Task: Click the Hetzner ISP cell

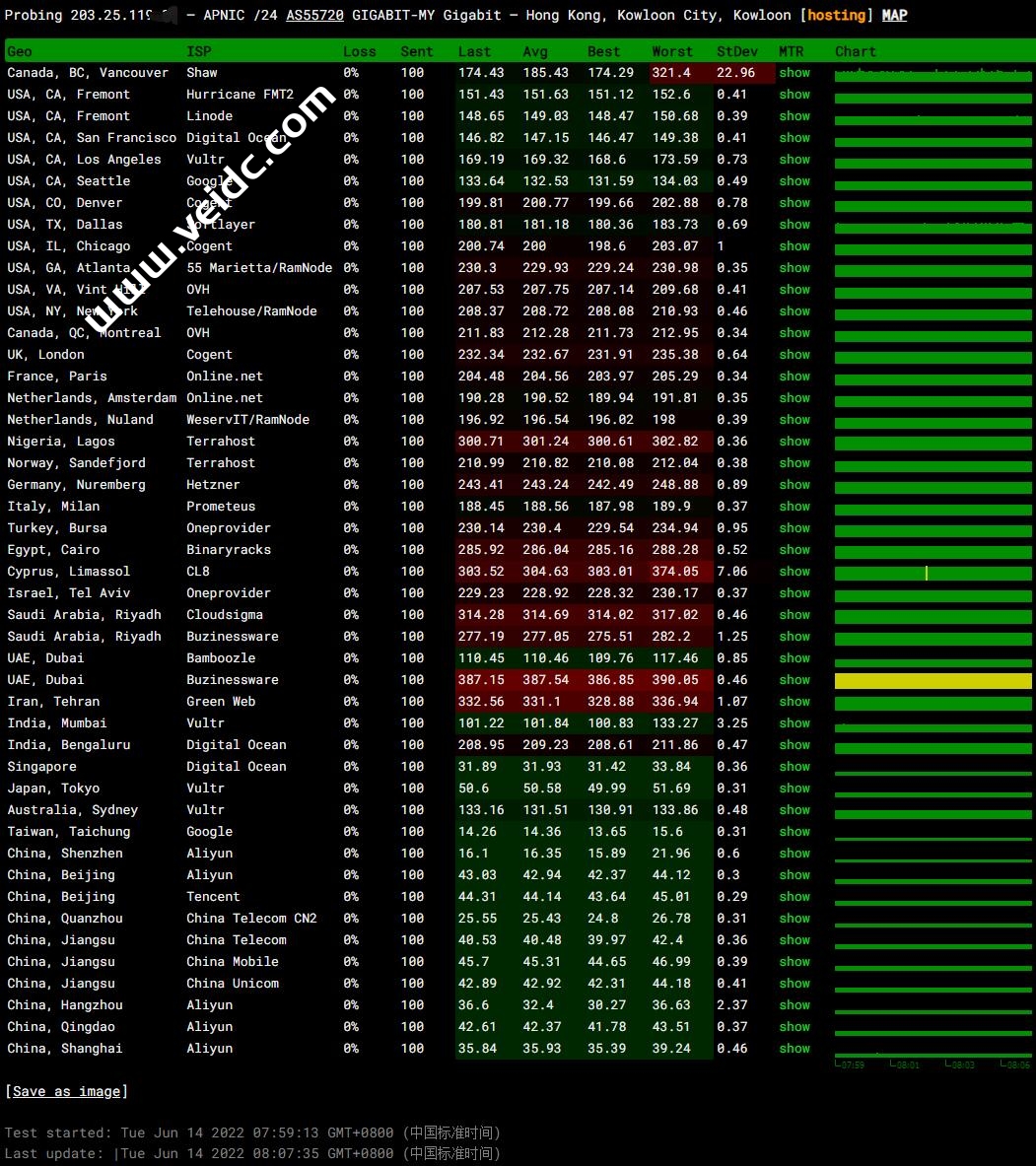Action: click(213, 484)
